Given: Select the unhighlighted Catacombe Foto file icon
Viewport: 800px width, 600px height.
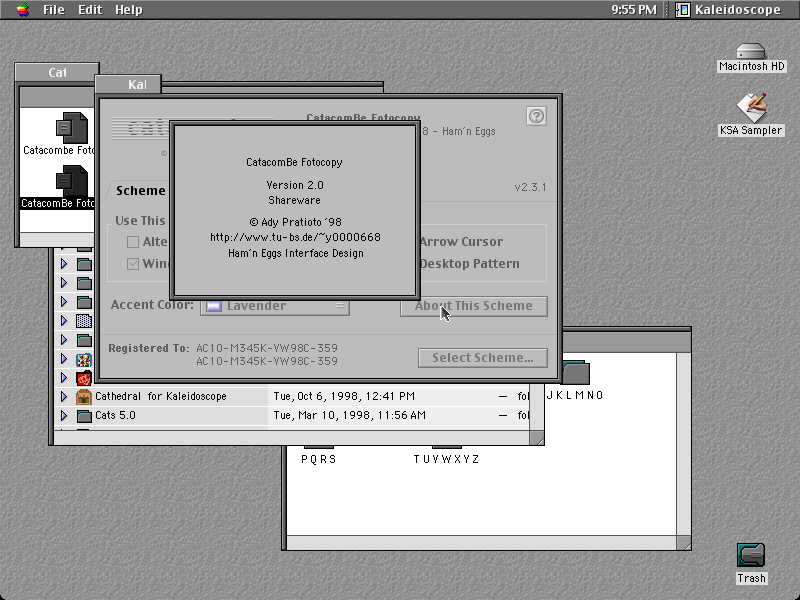Looking at the screenshot, I should tap(71, 128).
